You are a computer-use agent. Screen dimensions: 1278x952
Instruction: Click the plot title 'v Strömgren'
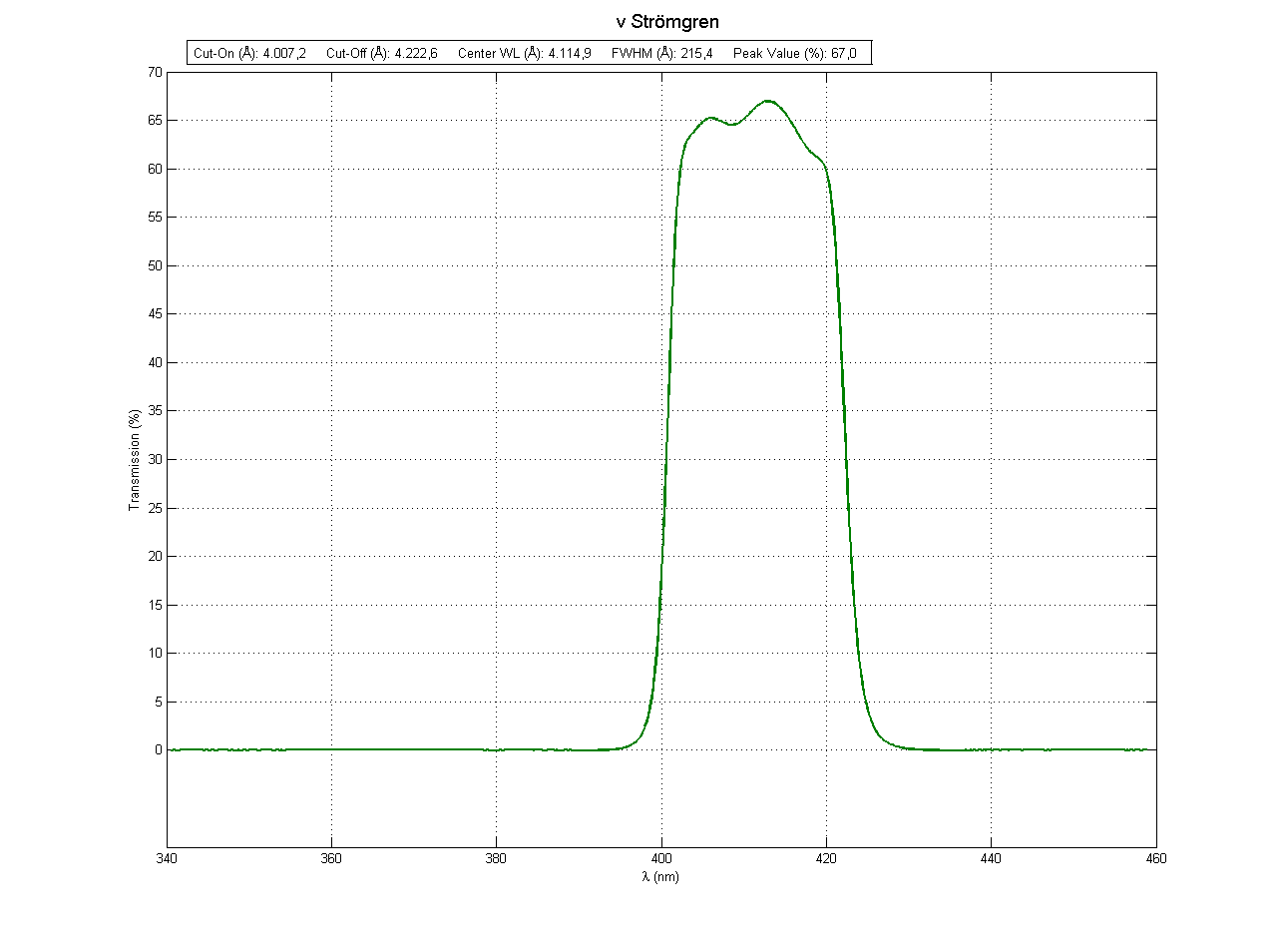click(667, 21)
